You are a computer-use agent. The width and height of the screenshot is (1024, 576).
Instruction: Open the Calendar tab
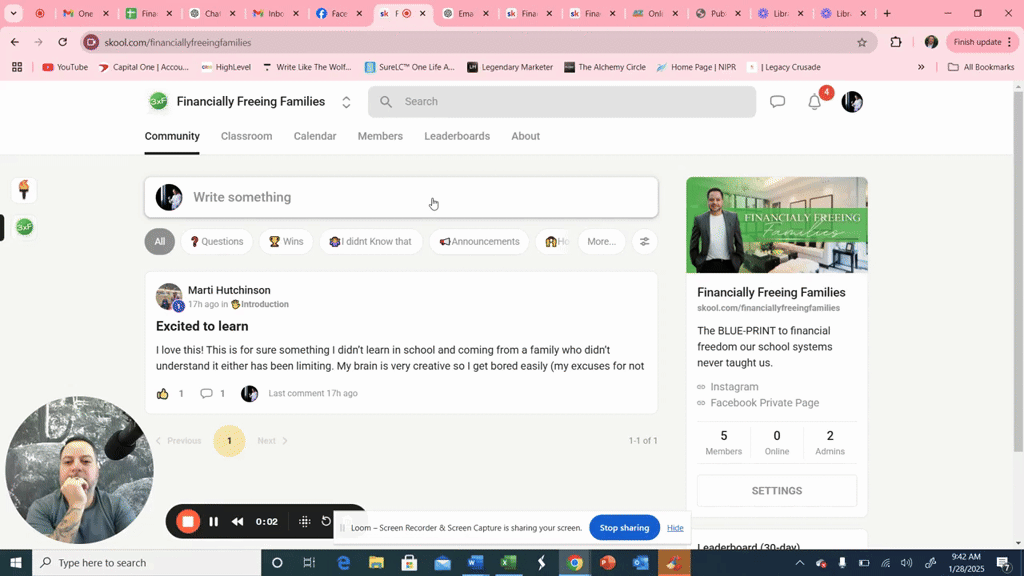315,136
